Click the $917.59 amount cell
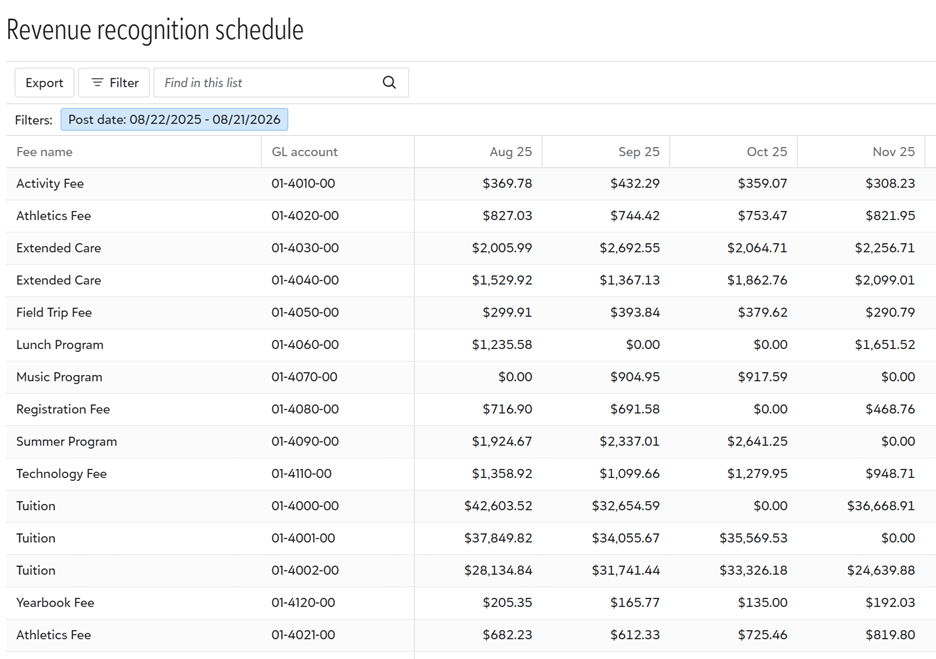The image size is (936, 659). (x=762, y=377)
